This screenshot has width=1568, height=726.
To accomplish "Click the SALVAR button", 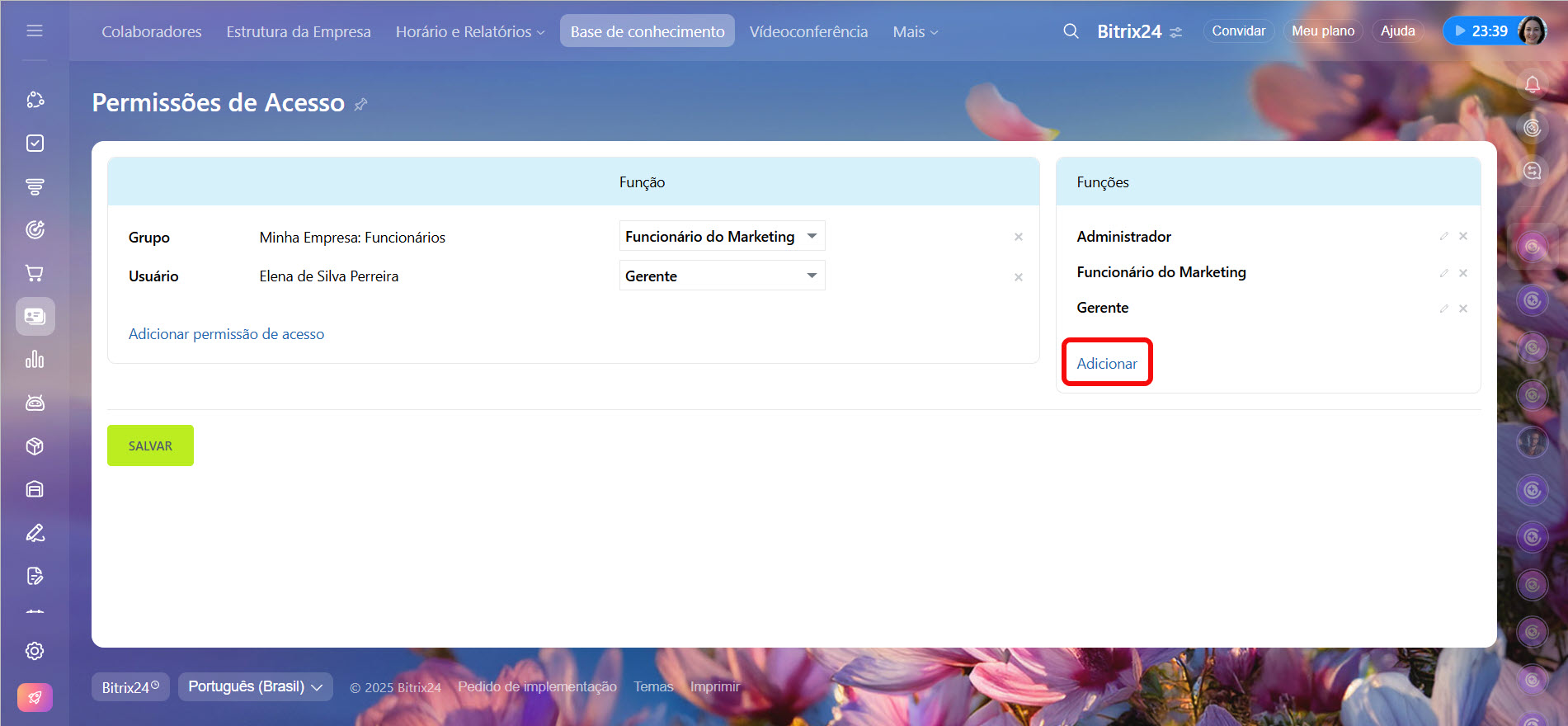I will pyautogui.click(x=150, y=445).
